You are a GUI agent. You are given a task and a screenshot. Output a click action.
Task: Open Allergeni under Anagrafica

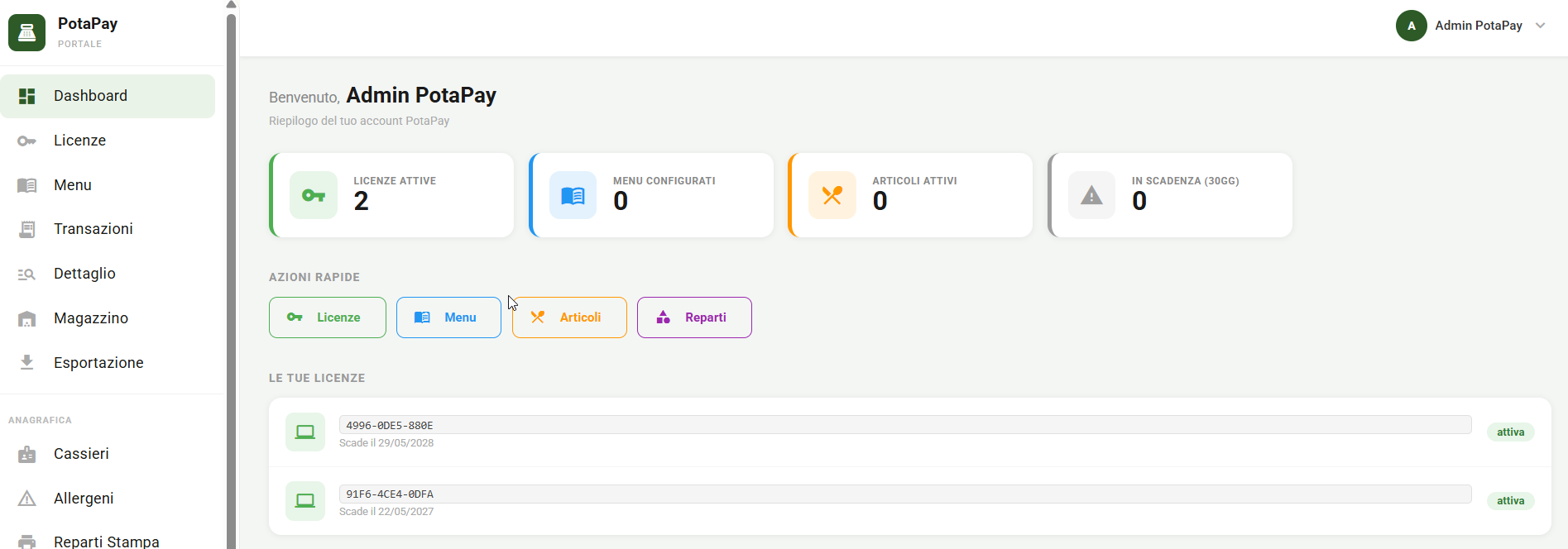[108, 499]
